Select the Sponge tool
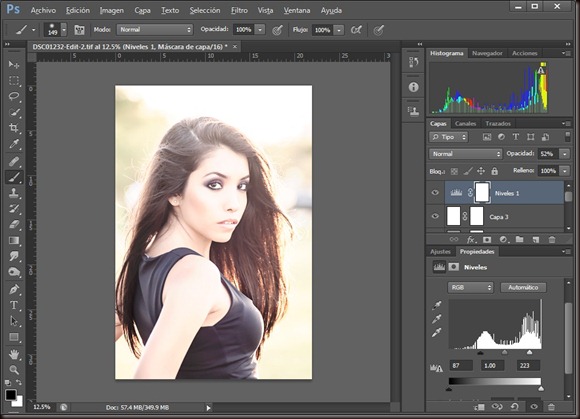The image size is (580, 419). pyautogui.click(x=14, y=273)
